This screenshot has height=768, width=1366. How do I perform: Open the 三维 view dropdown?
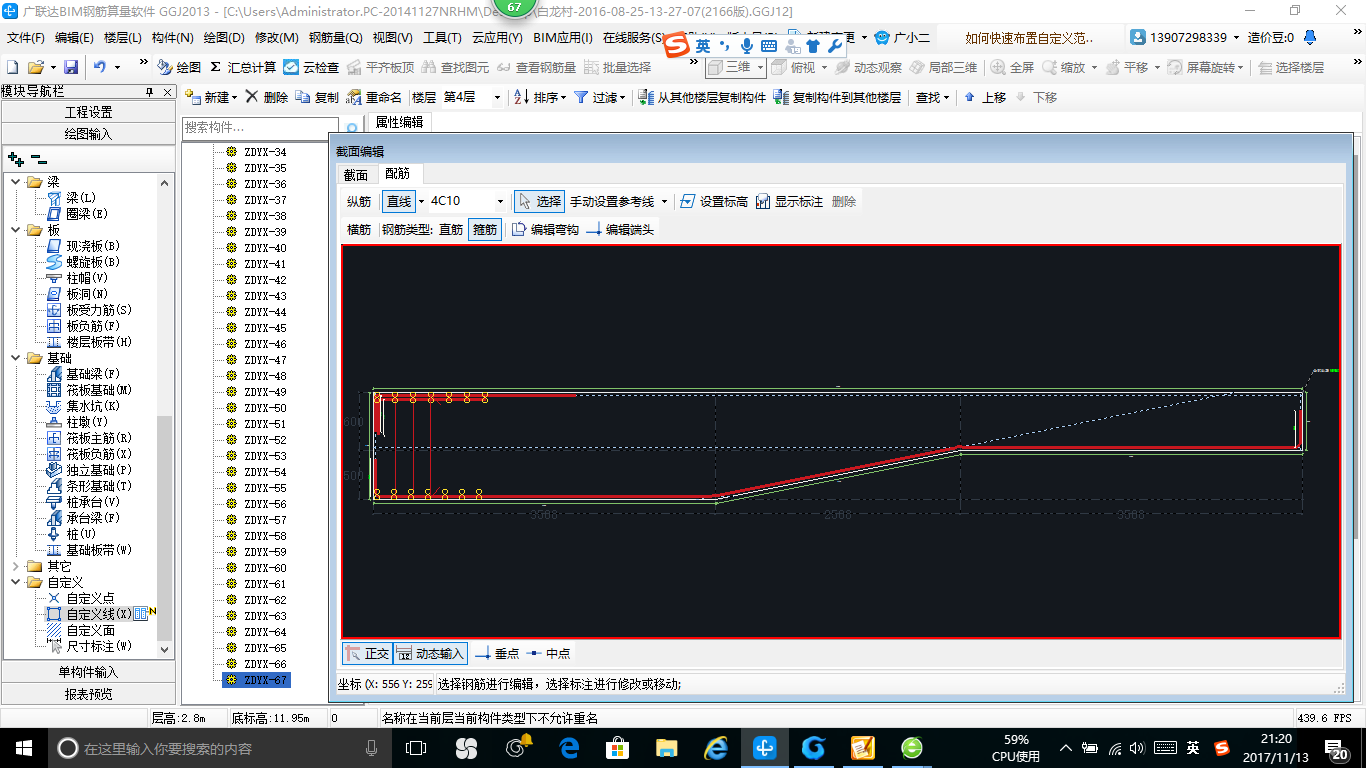click(760, 67)
